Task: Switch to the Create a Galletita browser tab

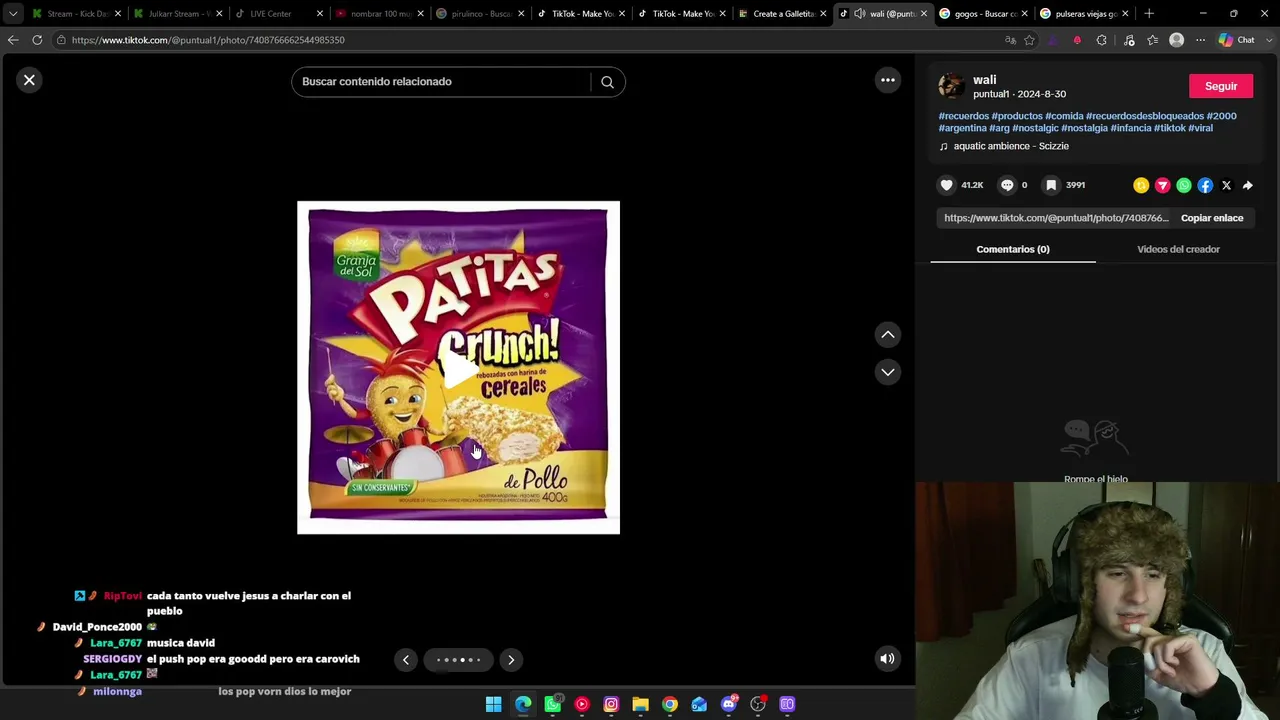Action: click(782, 14)
